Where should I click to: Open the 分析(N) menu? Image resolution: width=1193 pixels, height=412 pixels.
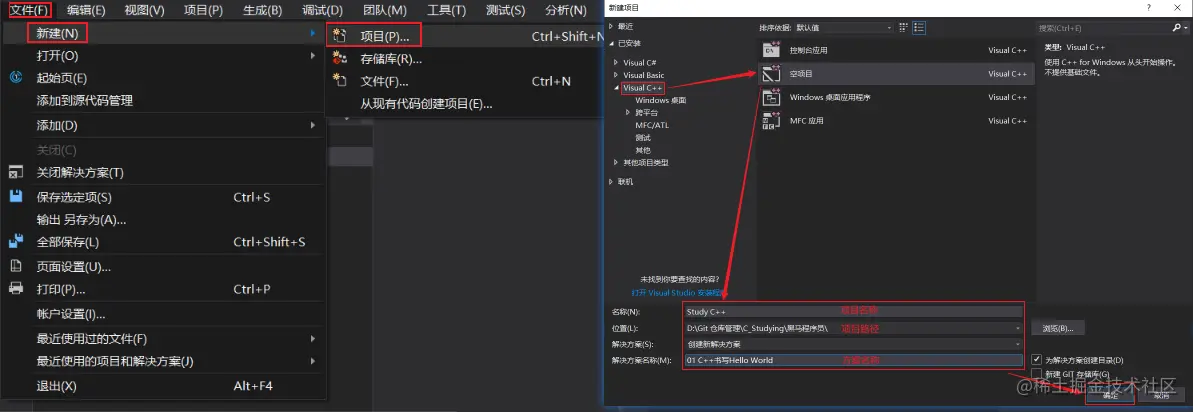coord(565,10)
